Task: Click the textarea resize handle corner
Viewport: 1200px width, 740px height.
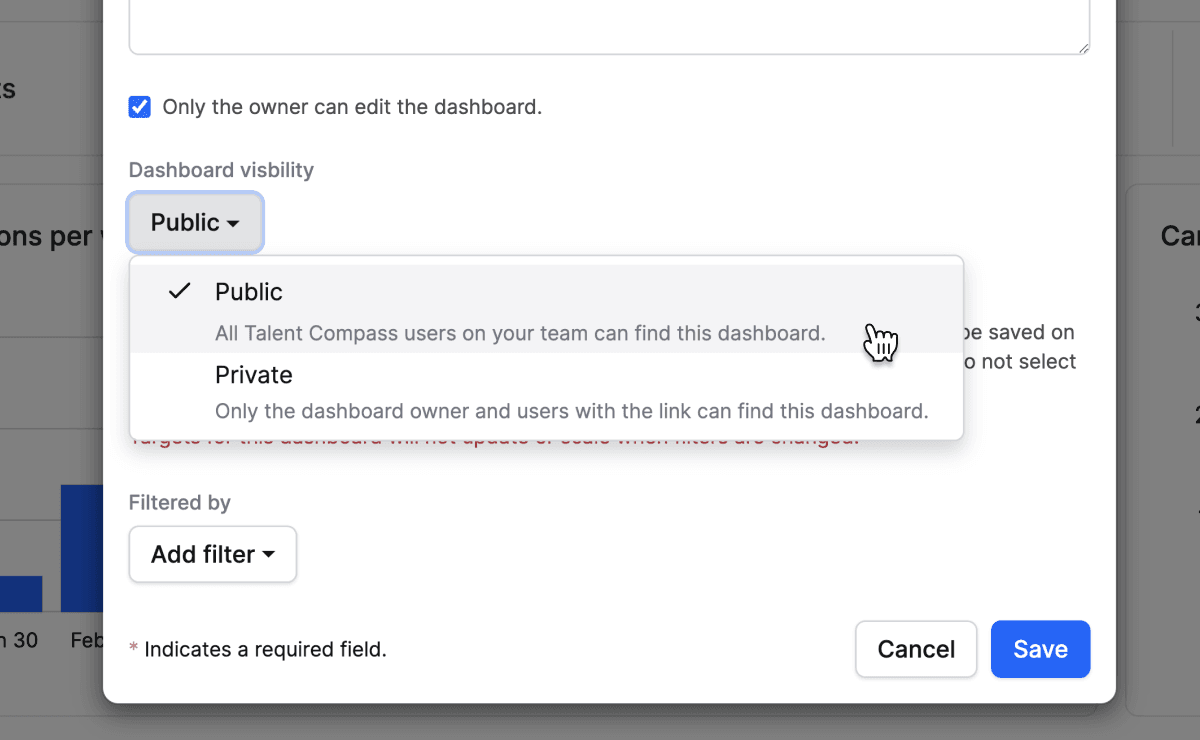Action: 1084,48
